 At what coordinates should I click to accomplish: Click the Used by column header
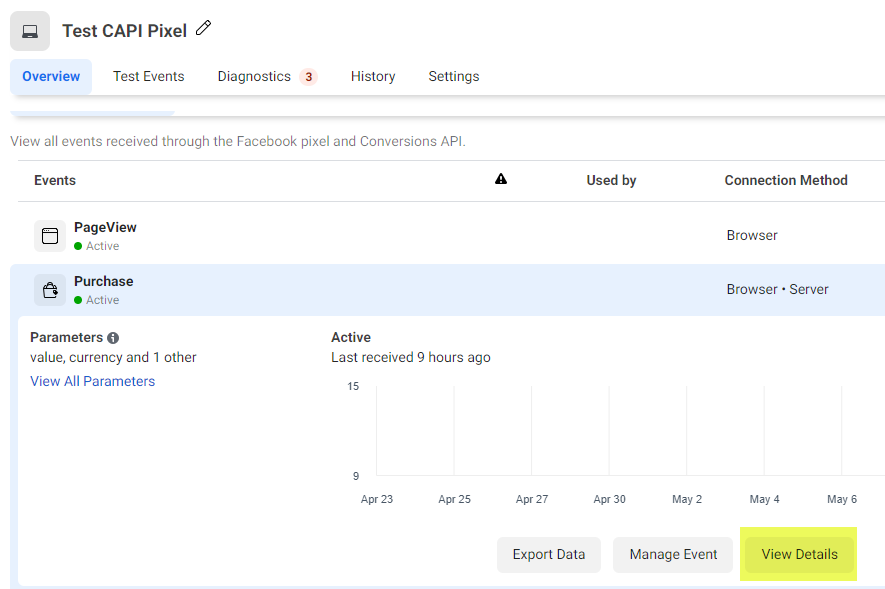click(x=611, y=181)
